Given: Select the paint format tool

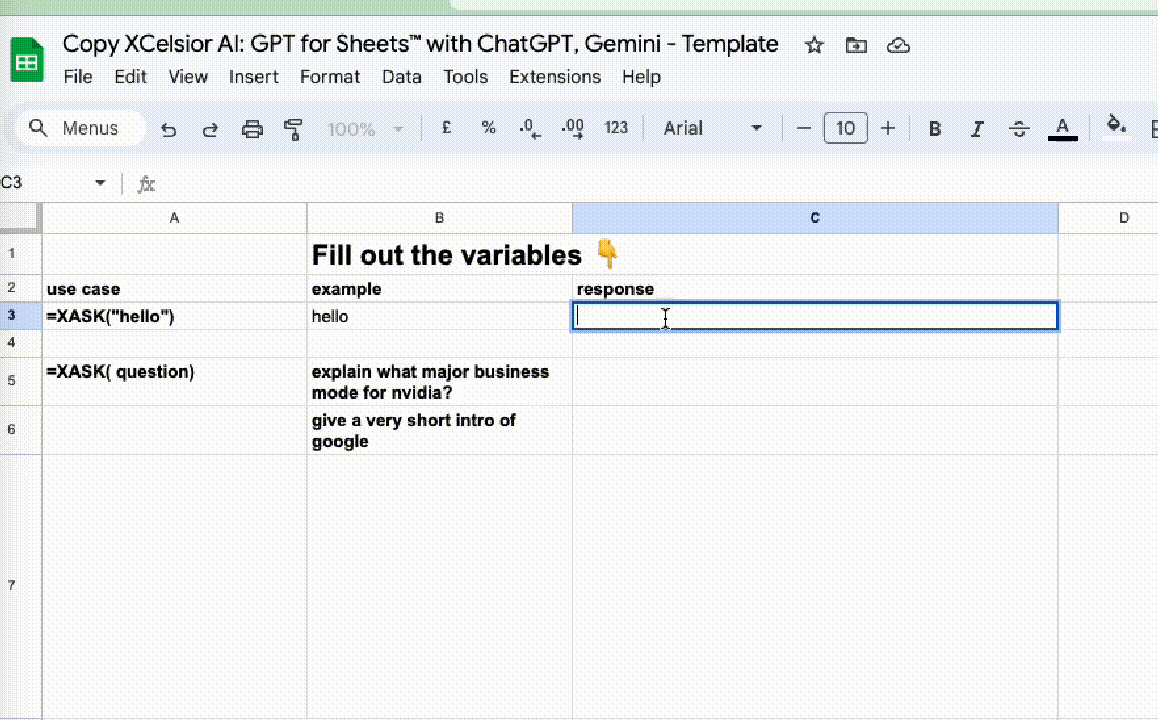Looking at the screenshot, I should (293, 129).
